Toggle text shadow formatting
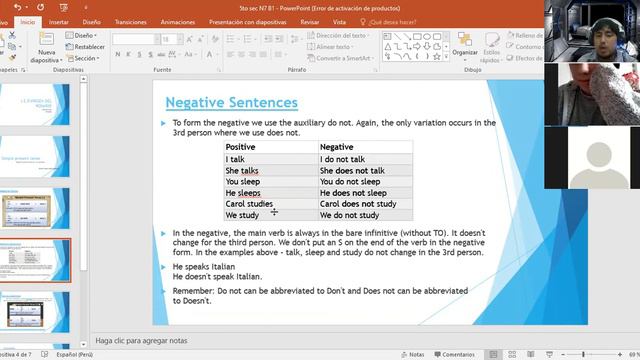 coord(150,54)
